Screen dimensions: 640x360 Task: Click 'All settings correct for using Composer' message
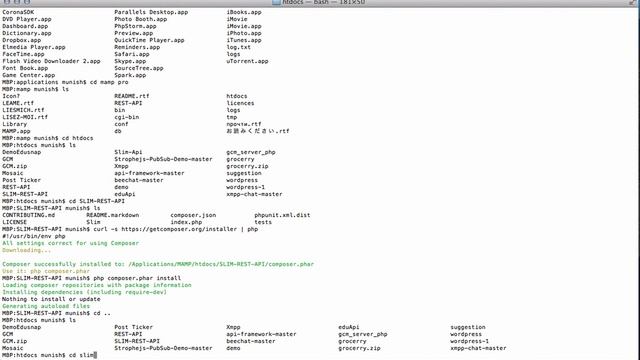coord(71,243)
